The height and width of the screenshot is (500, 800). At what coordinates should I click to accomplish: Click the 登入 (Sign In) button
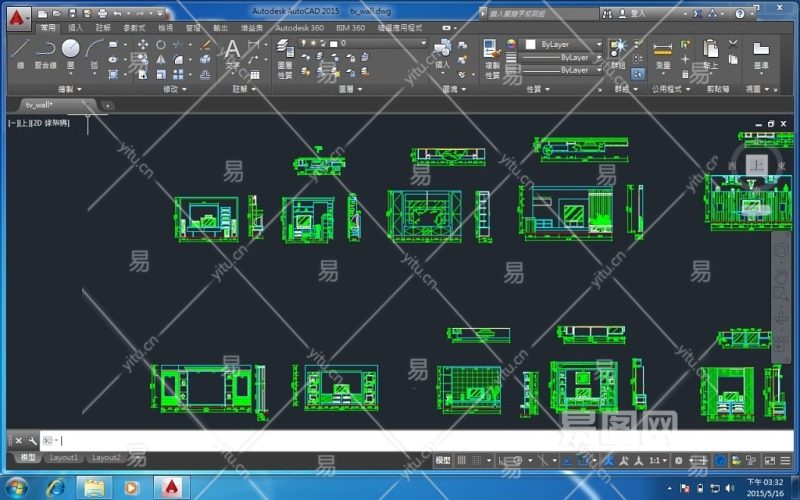point(633,14)
